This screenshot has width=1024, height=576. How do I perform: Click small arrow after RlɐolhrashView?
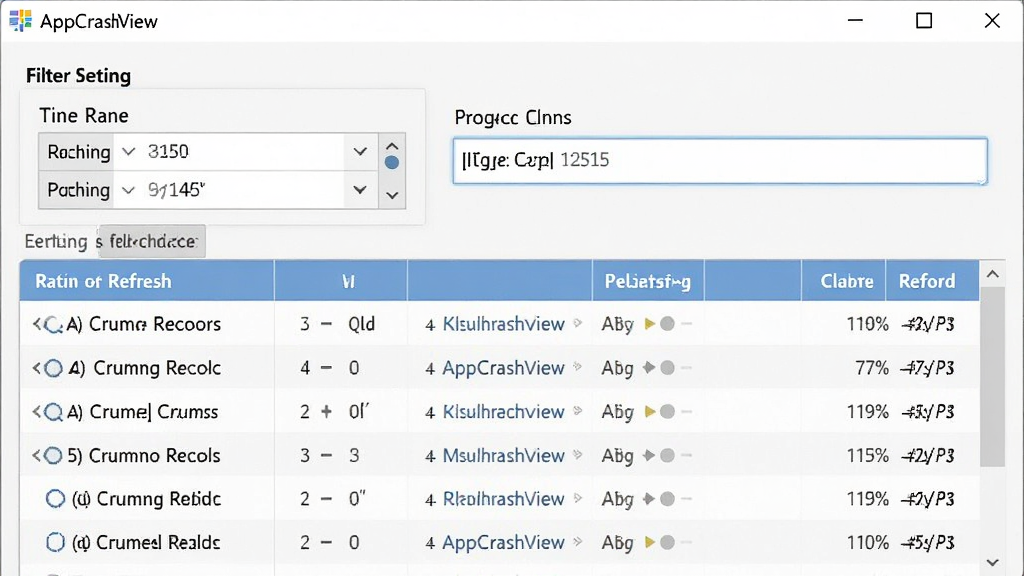(577, 498)
